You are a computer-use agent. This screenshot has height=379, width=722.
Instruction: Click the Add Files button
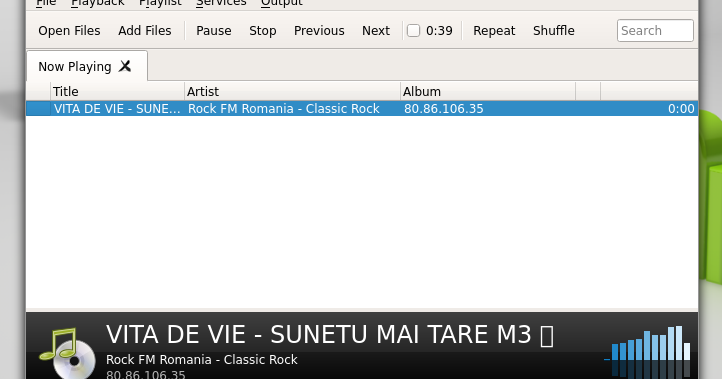tap(145, 31)
